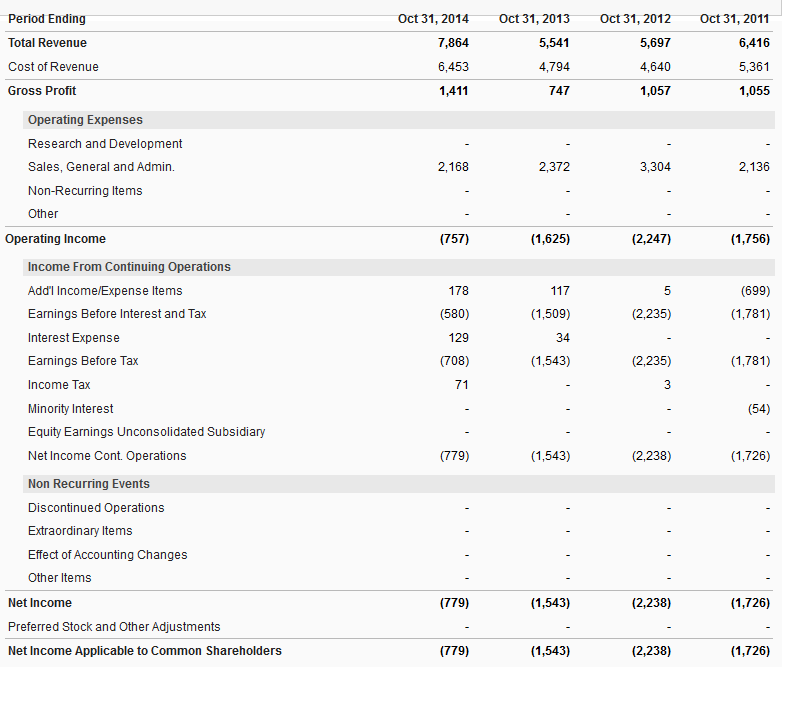Image resolution: width=789 pixels, height=705 pixels.
Task: Click the Sales, General and Admin. label
Action: [x=101, y=167]
